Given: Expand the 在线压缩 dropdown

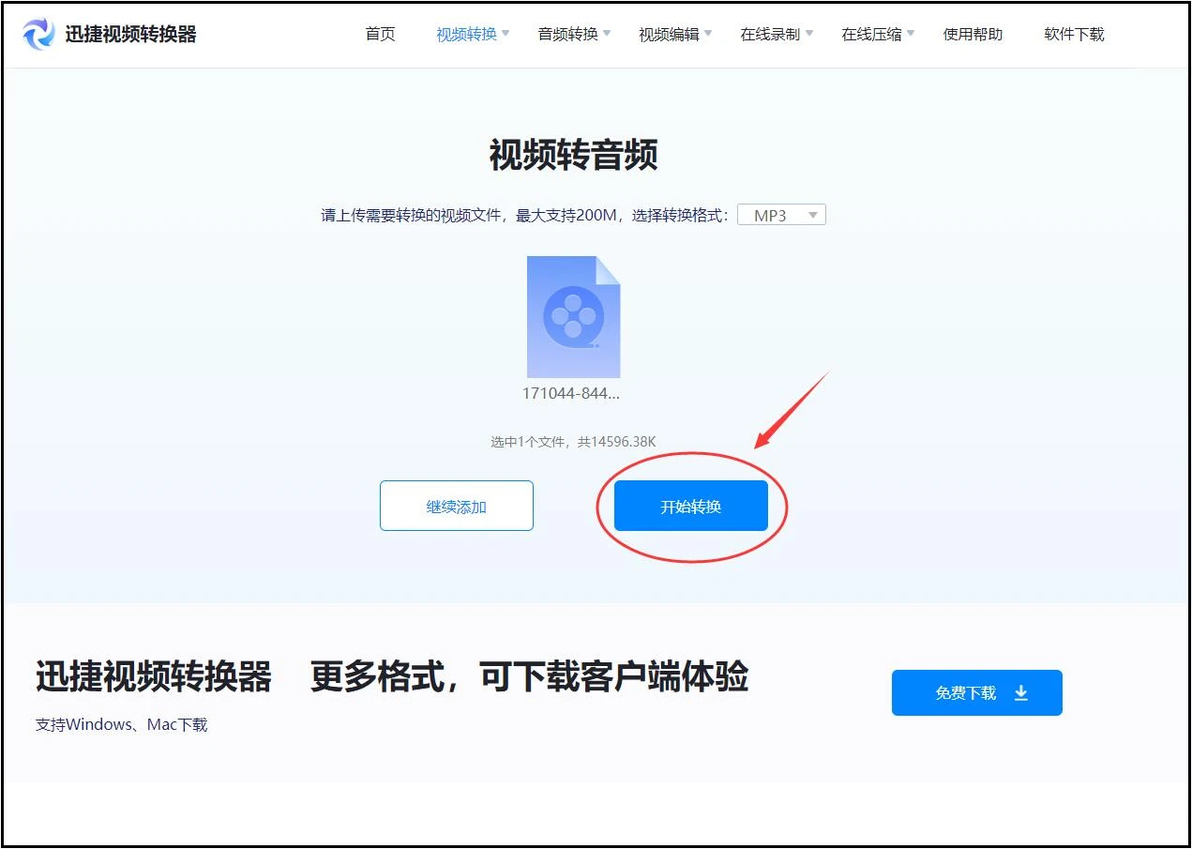Looking at the screenshot, I should (x=910, y=33).
